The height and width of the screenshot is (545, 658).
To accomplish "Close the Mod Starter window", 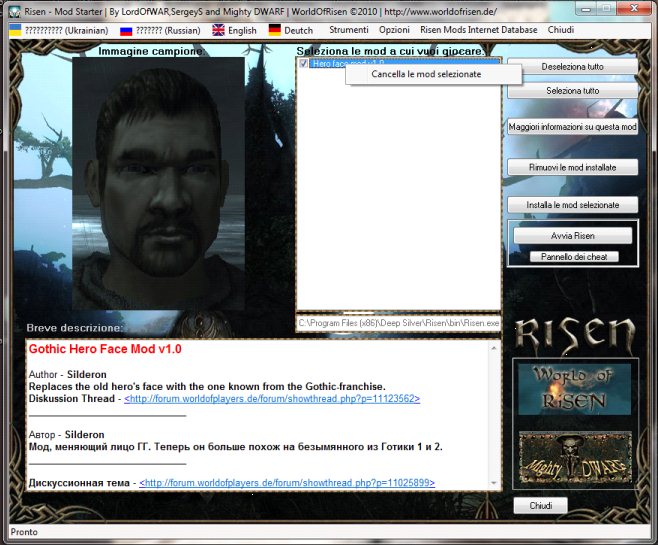I will click(x=634, y=8).
